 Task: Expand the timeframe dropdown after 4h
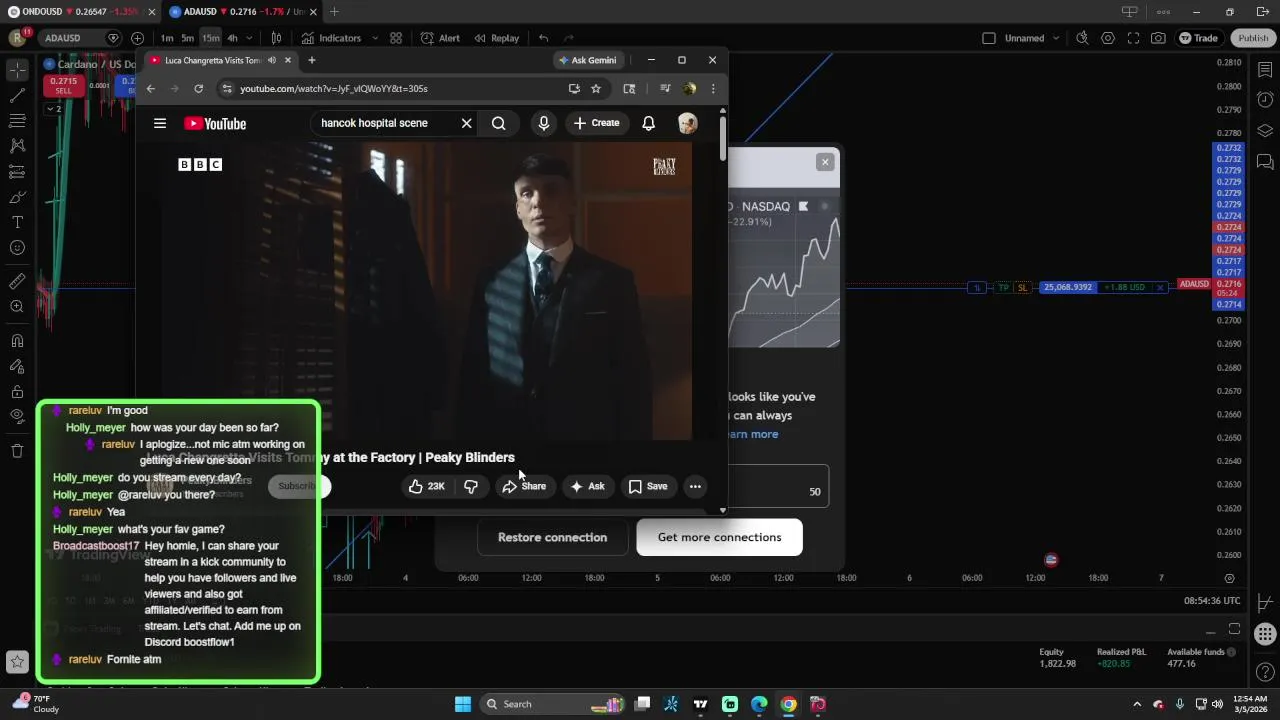click(249, 38)
